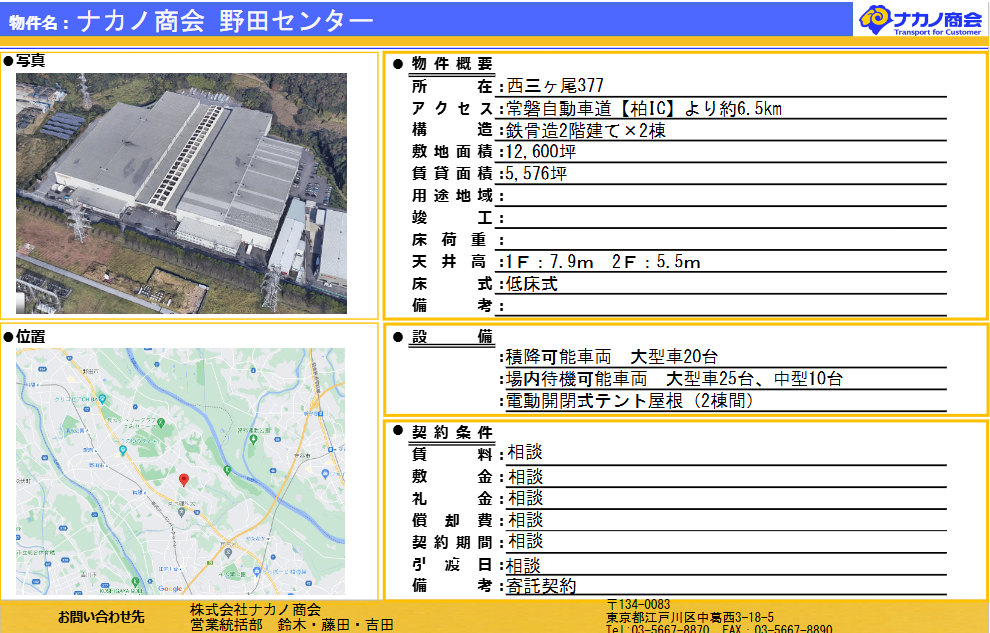Image resolution: width=990 pixels, height=633 pixels.
Task: Click the 設備 section heading
Action: pyautogui.click(x=451, y=337)
